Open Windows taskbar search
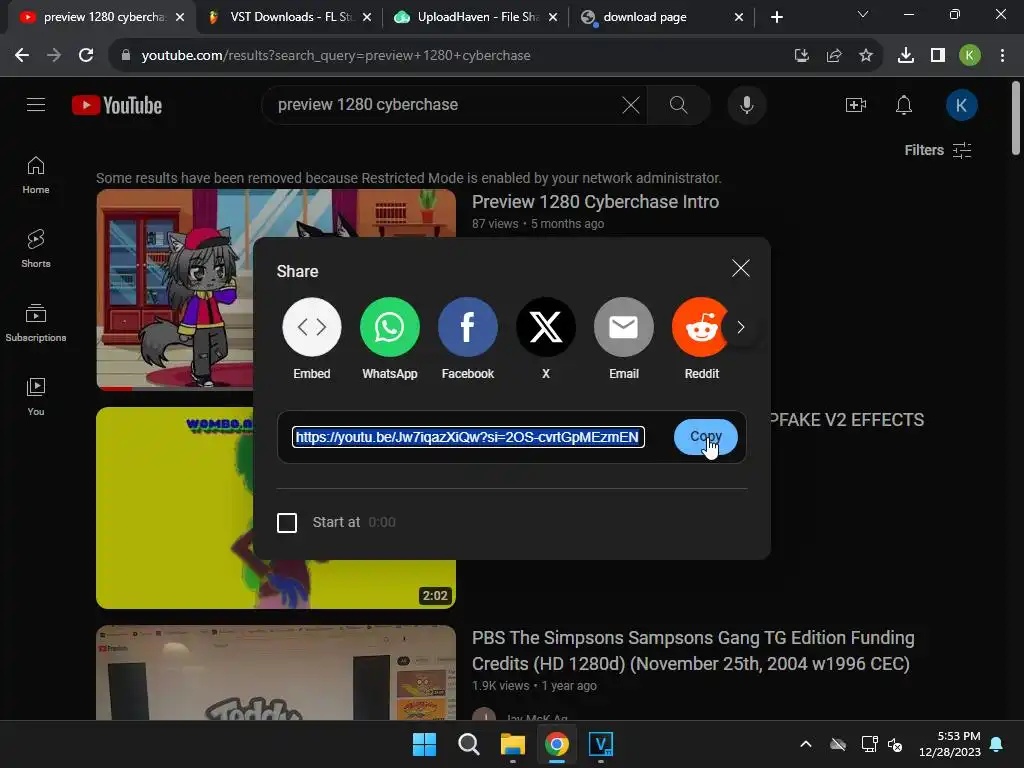 click(x=468, y=744)
